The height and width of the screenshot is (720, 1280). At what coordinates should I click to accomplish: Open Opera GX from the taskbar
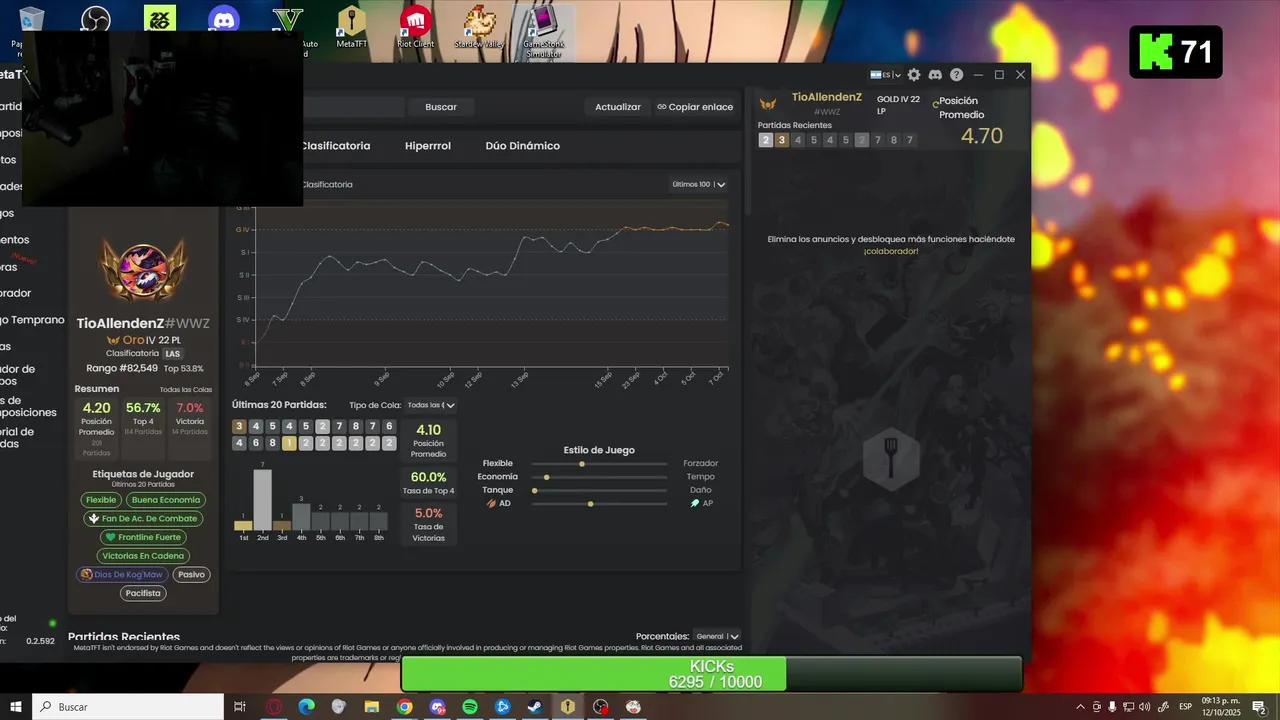click(273, 707)
